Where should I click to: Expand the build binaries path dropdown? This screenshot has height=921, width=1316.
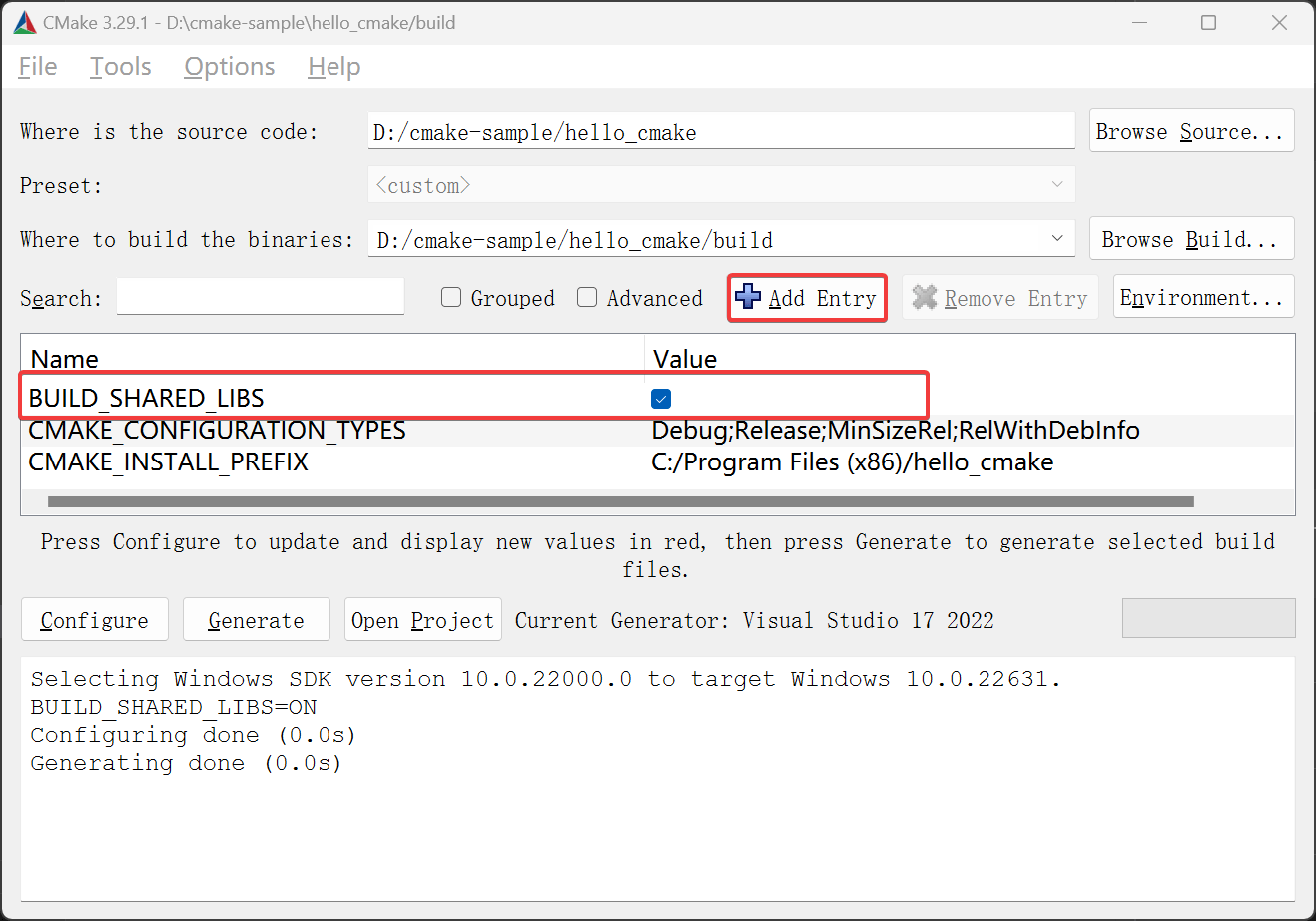[1057, 239]
